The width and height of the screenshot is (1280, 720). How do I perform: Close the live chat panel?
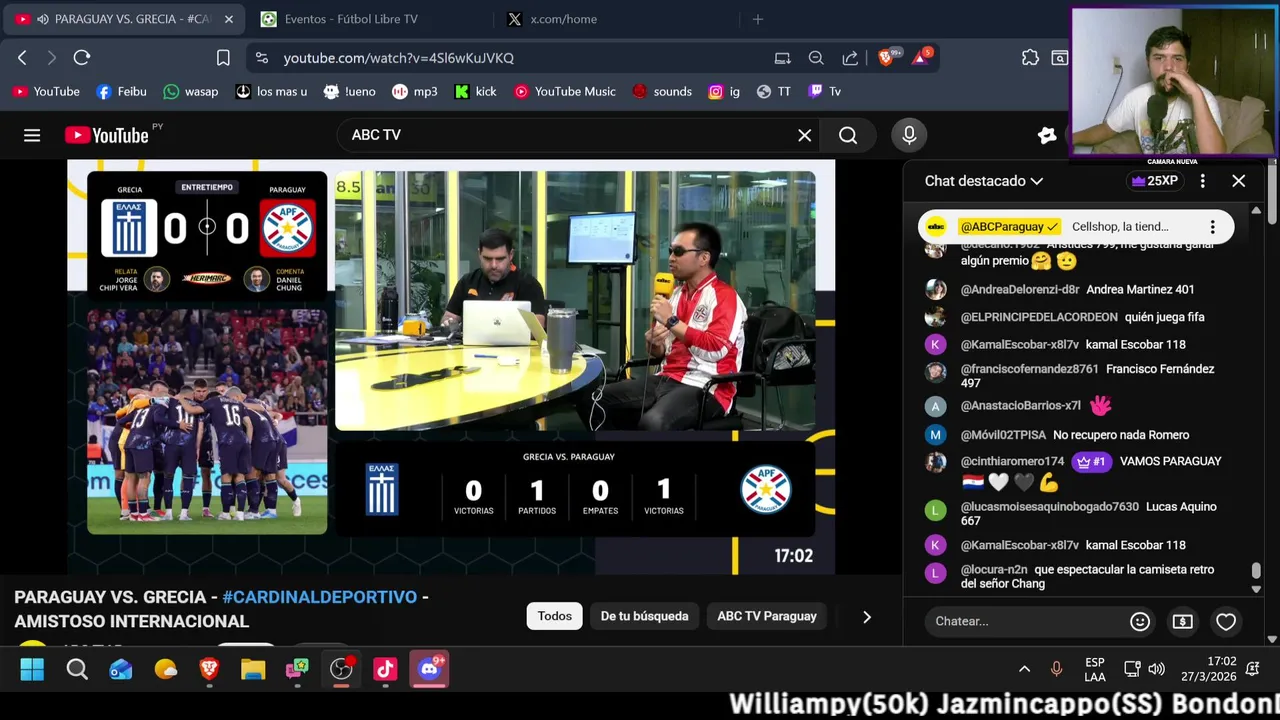click(x=1239, y=181)
